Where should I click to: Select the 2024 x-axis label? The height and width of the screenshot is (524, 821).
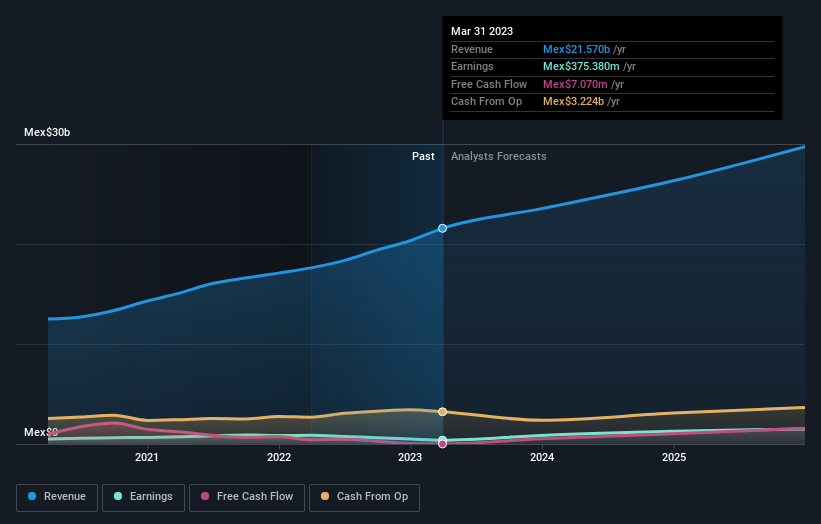542,457
